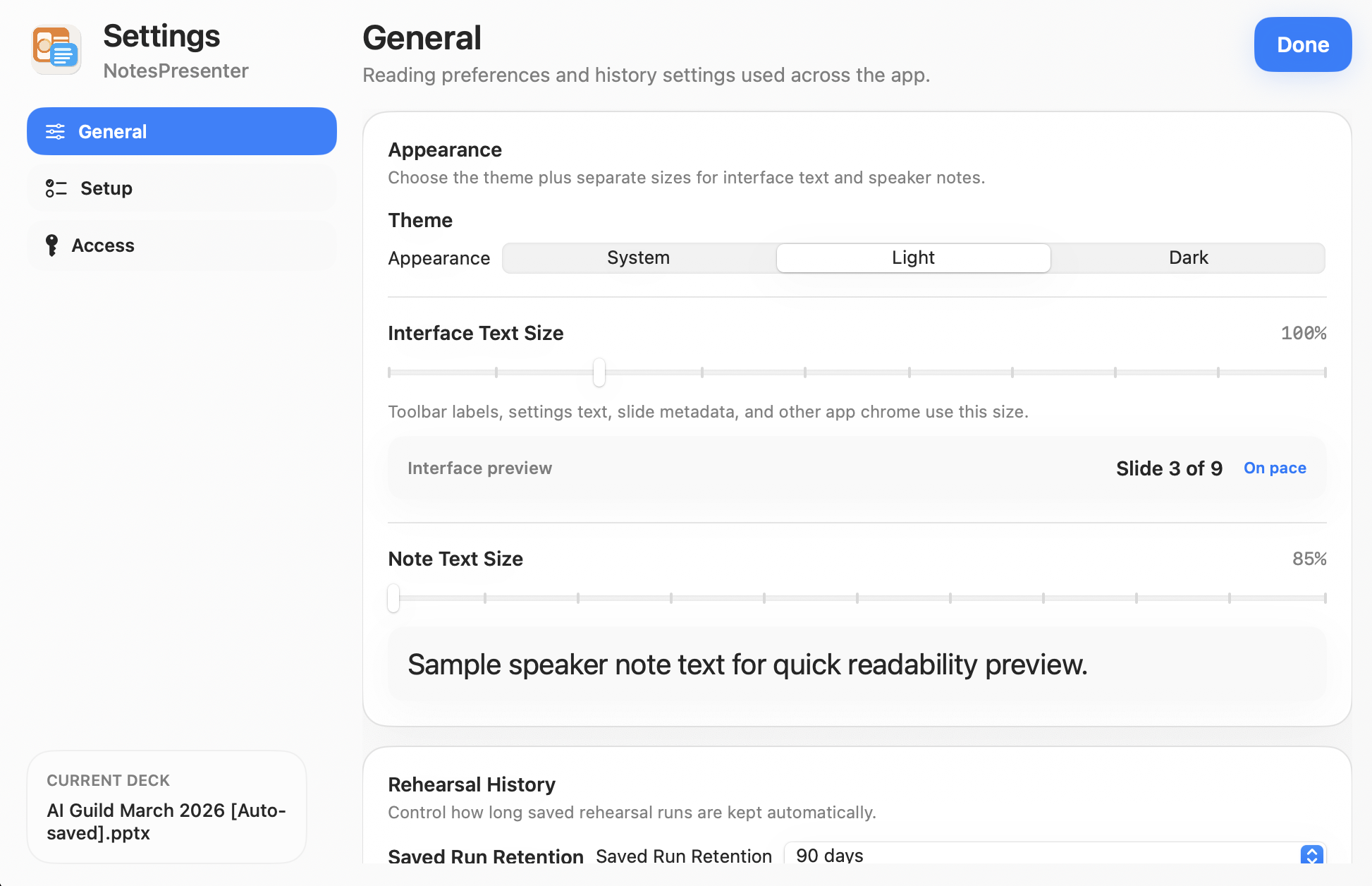Click the Interface preview label
The height and width of the screenshot is (886, 1372).
(x=479, y=468)
